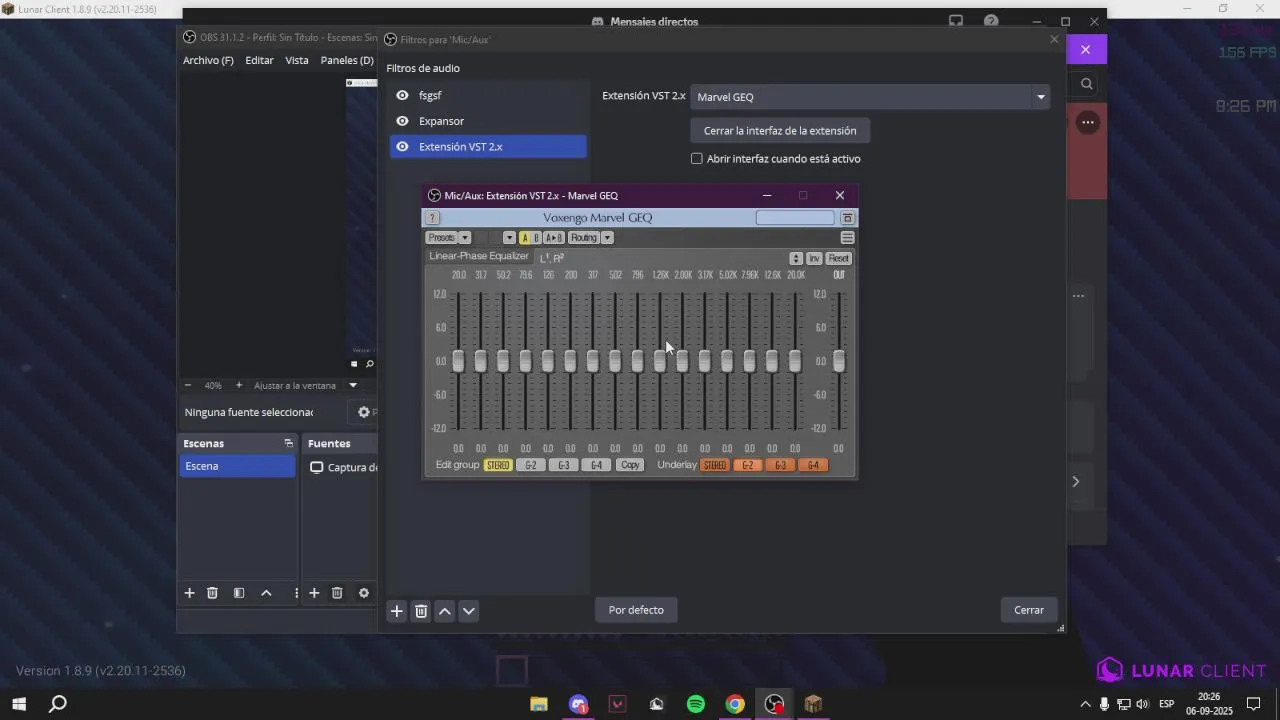The height and width of the screenshot is (720, 1280).
Task: Add a scene in the Escenas panel
Action: [x=189, y=593]
